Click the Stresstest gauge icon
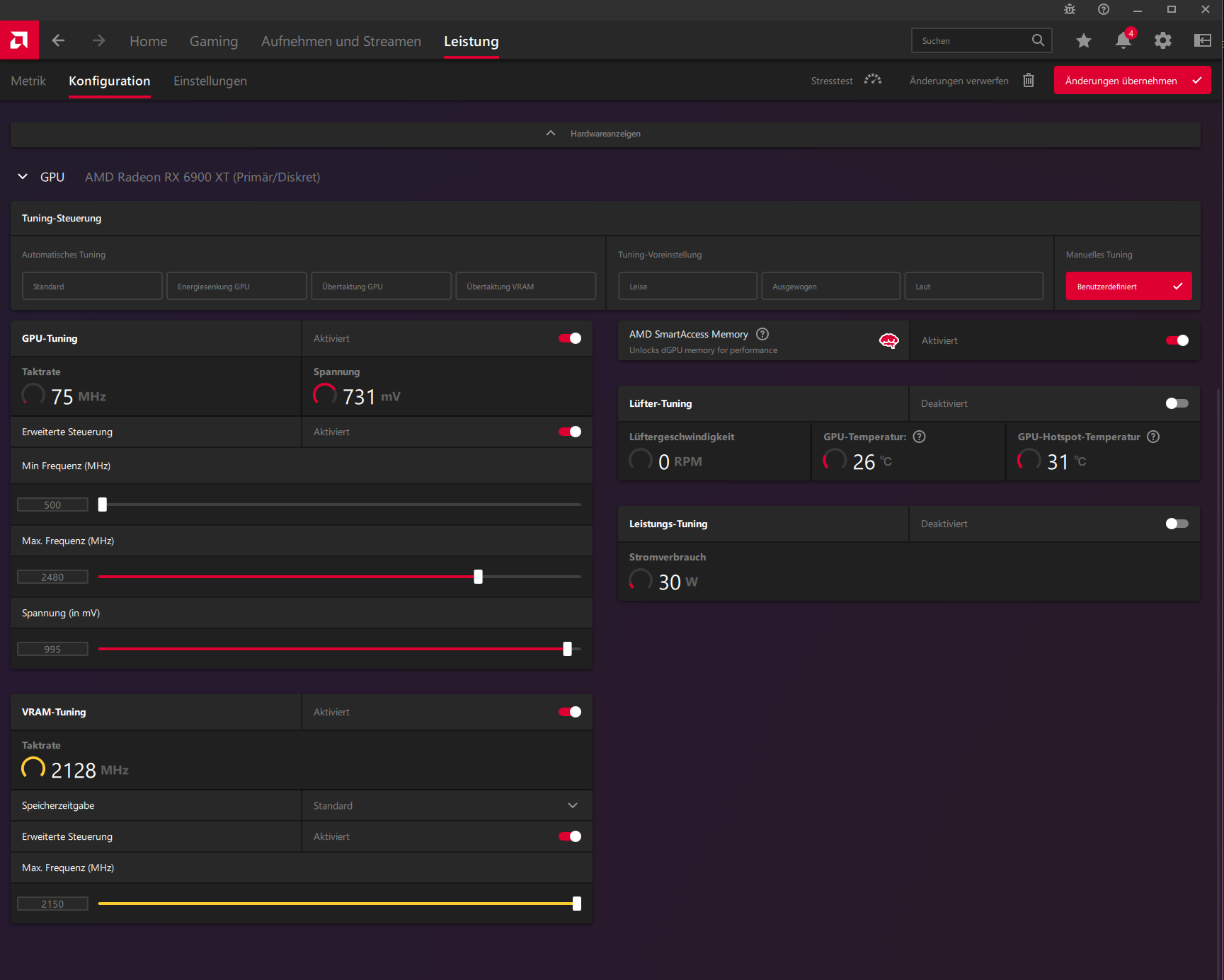 [x=873, y=80]
